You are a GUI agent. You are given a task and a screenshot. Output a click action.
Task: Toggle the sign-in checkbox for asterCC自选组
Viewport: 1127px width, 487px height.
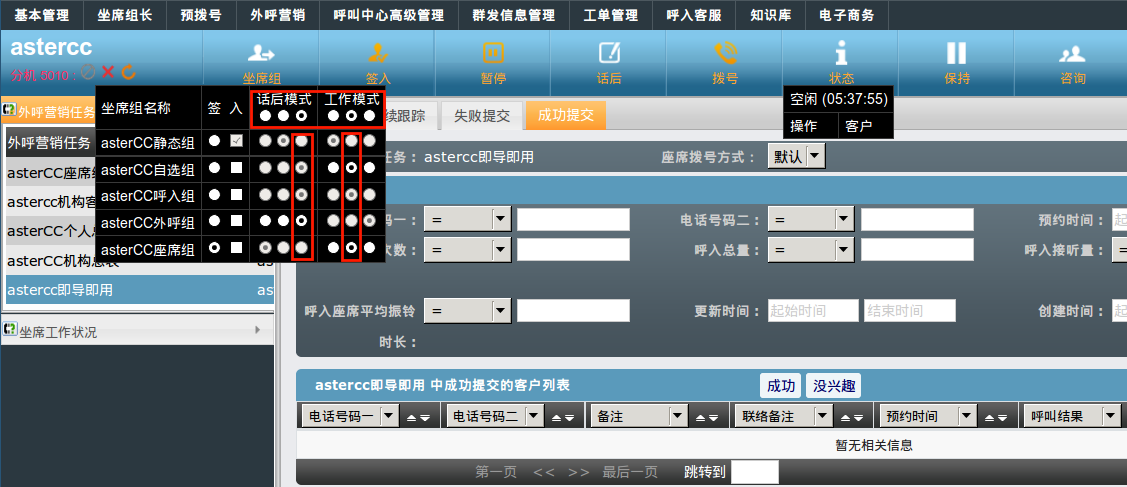coord(236,168)
